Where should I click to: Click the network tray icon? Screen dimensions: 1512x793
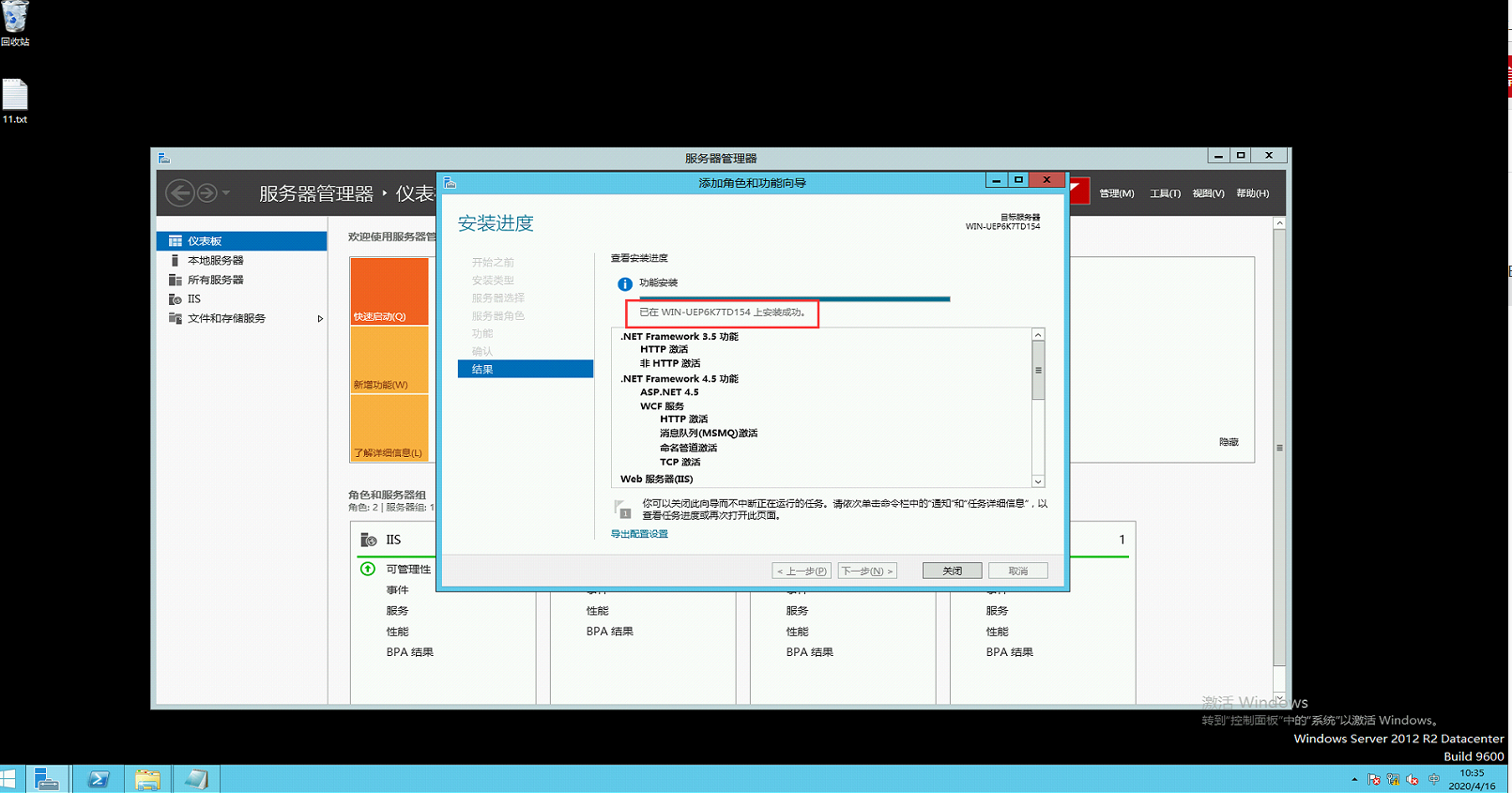click(1394, 780)
